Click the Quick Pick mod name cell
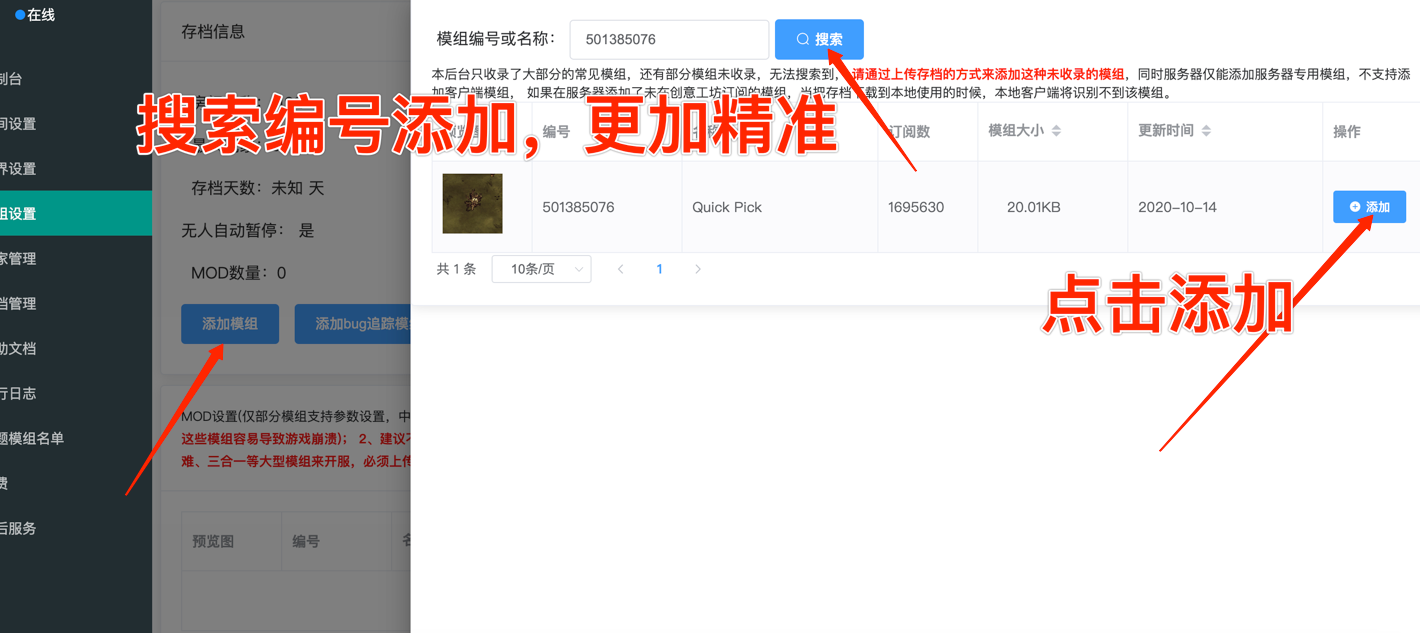This screenshot has height=633, width=1420. click(727, 207)
